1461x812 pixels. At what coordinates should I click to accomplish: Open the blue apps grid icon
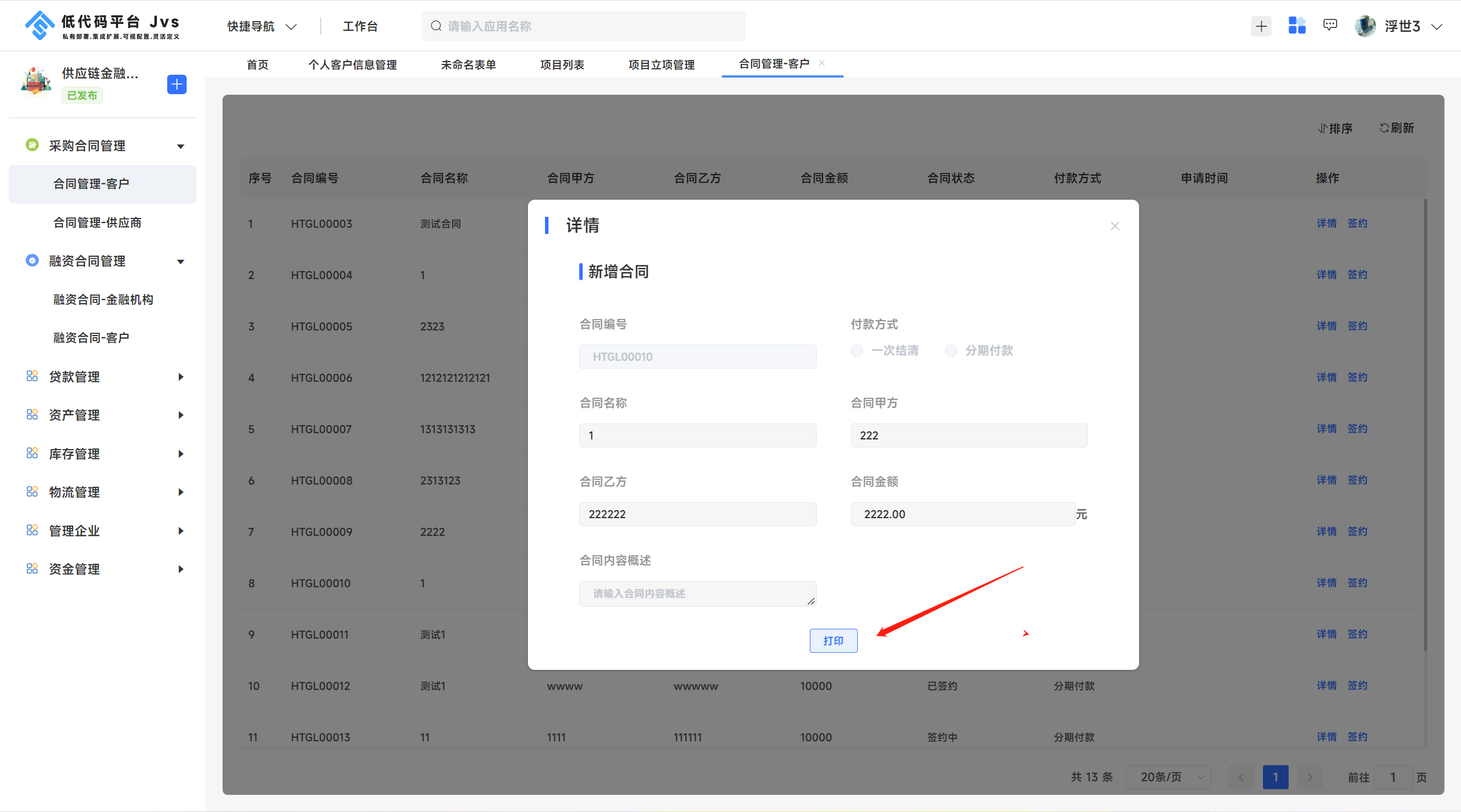[1297, 26]
